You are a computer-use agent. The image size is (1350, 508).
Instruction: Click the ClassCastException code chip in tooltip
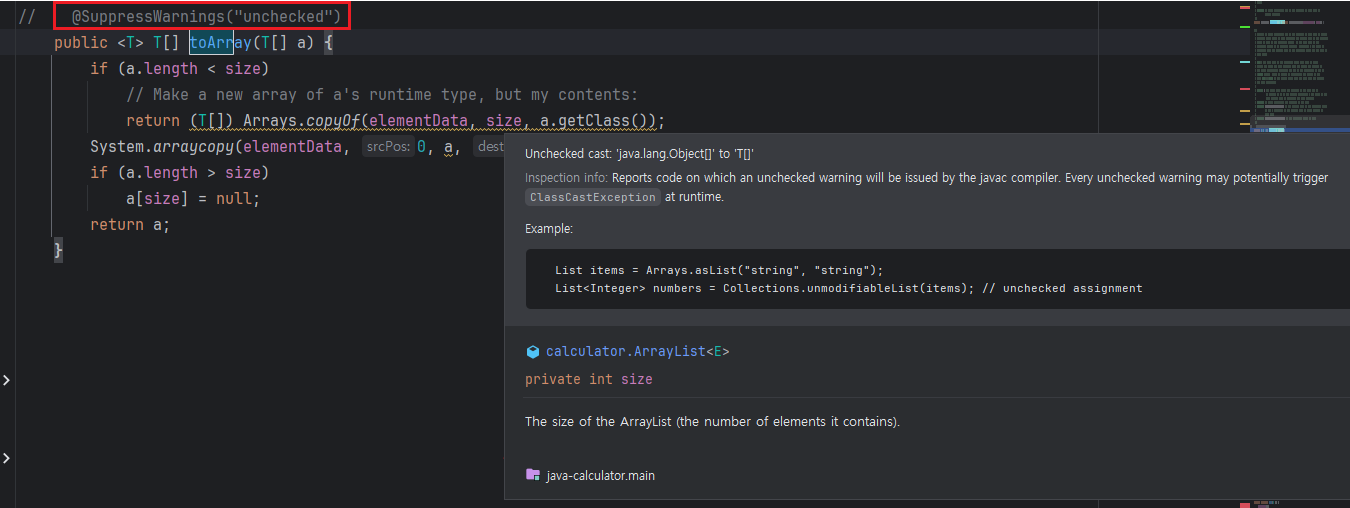click(x=593, y=197)
